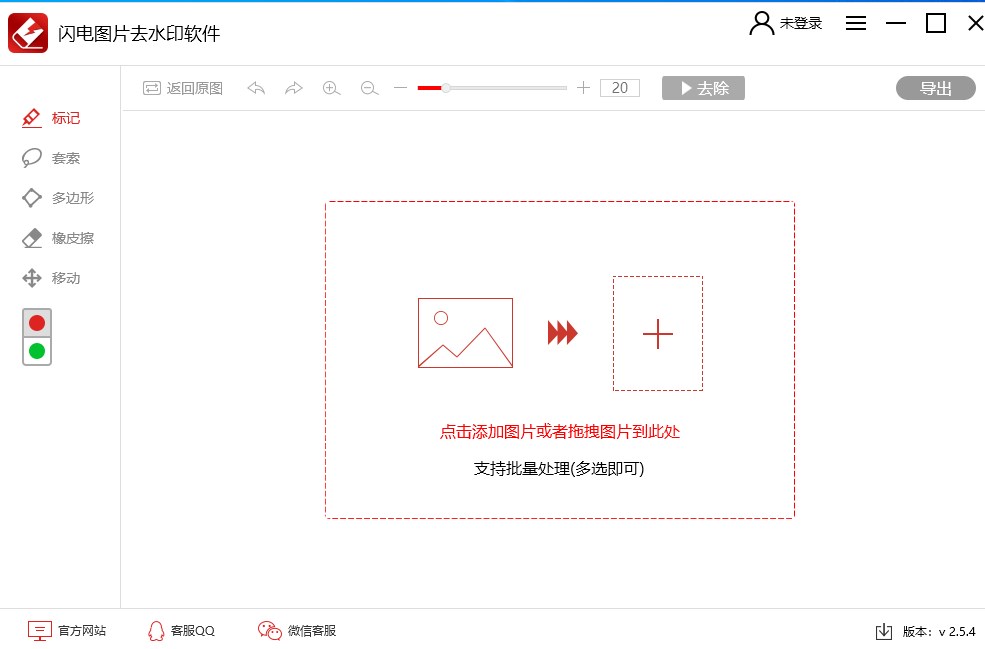Click the undo arrow in the toolbar

[256, 88]
